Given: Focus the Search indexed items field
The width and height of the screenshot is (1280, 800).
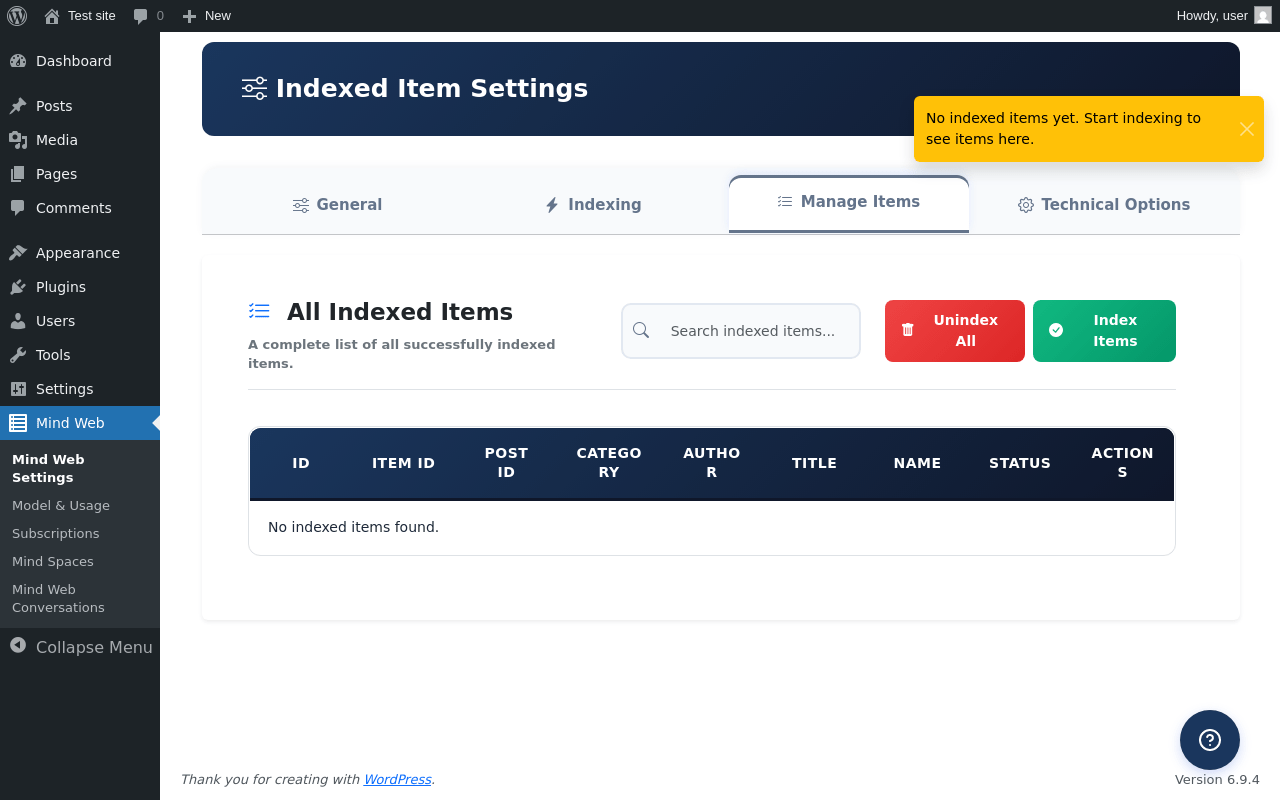Looking at the screenshot, I should (x=752, y=331).
